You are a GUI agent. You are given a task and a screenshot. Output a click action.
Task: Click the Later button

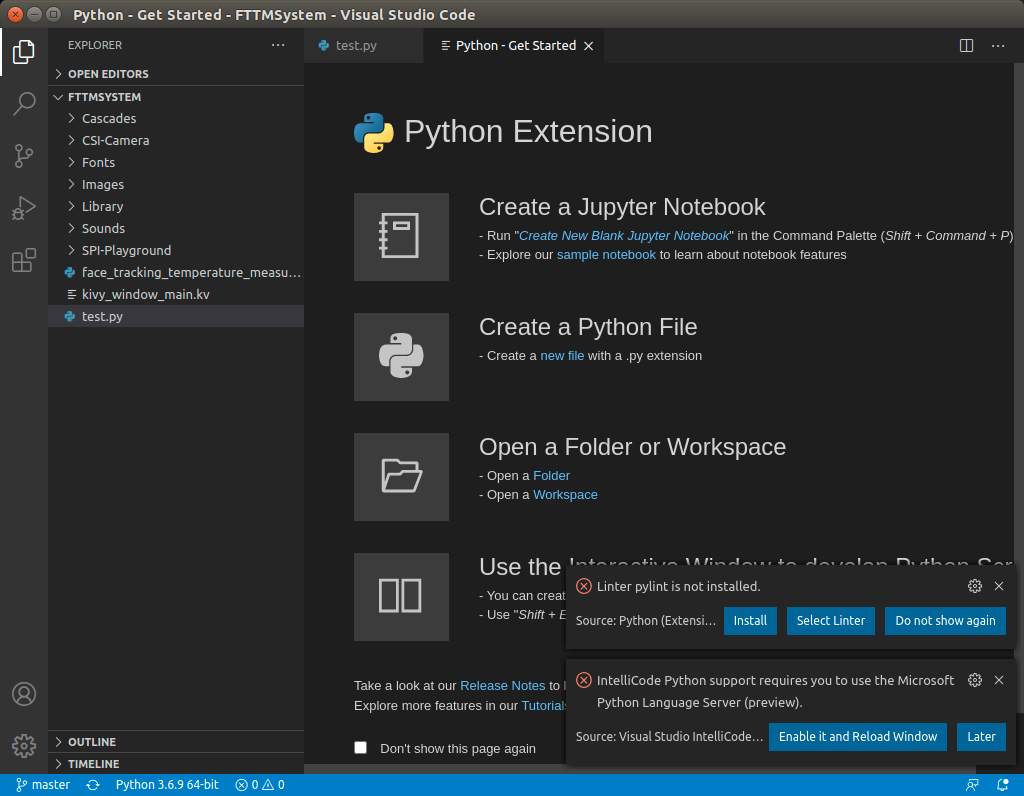[x=981, y=737]
